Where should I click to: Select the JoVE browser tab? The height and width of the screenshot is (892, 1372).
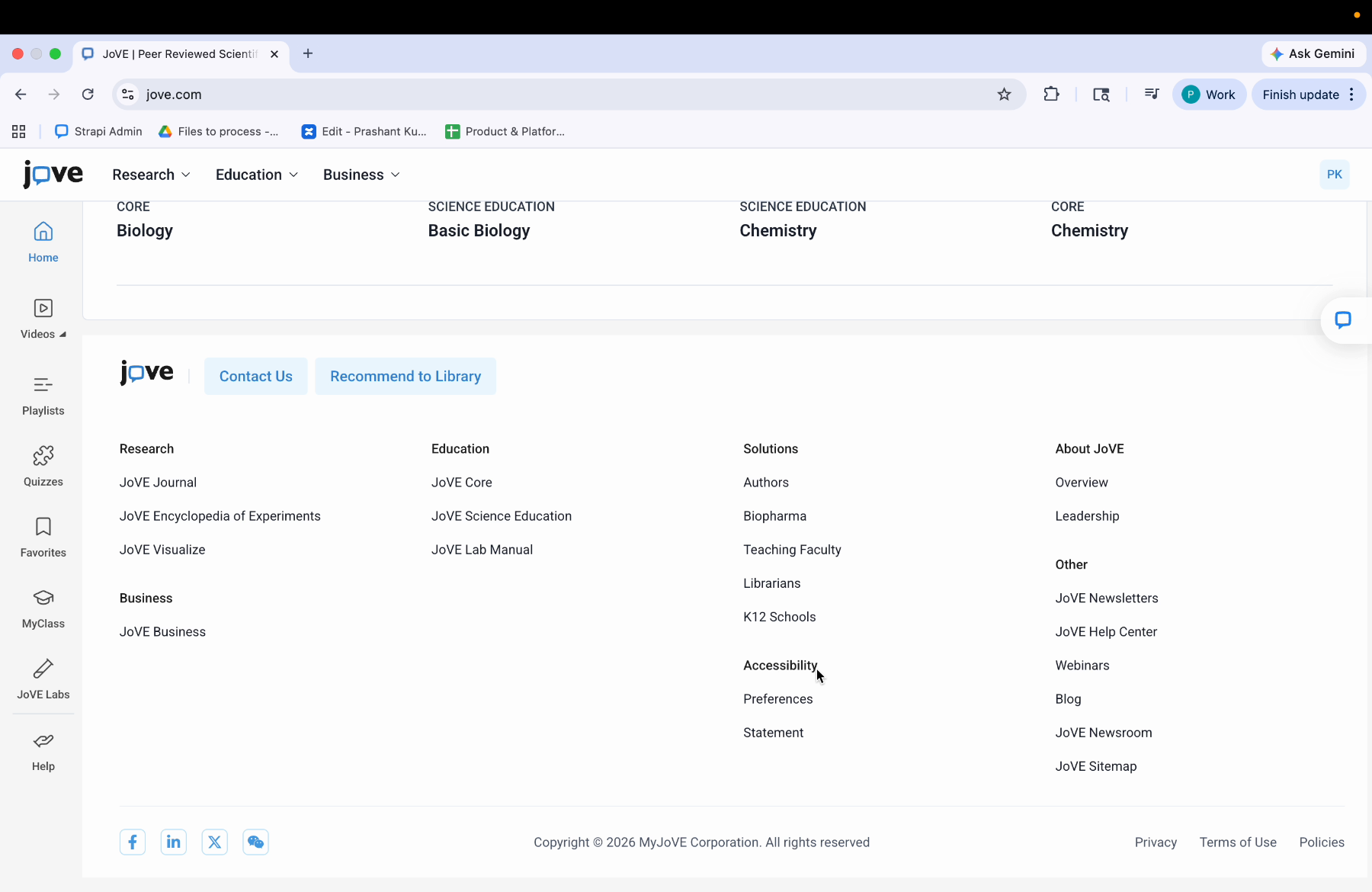tap(181, 54)
